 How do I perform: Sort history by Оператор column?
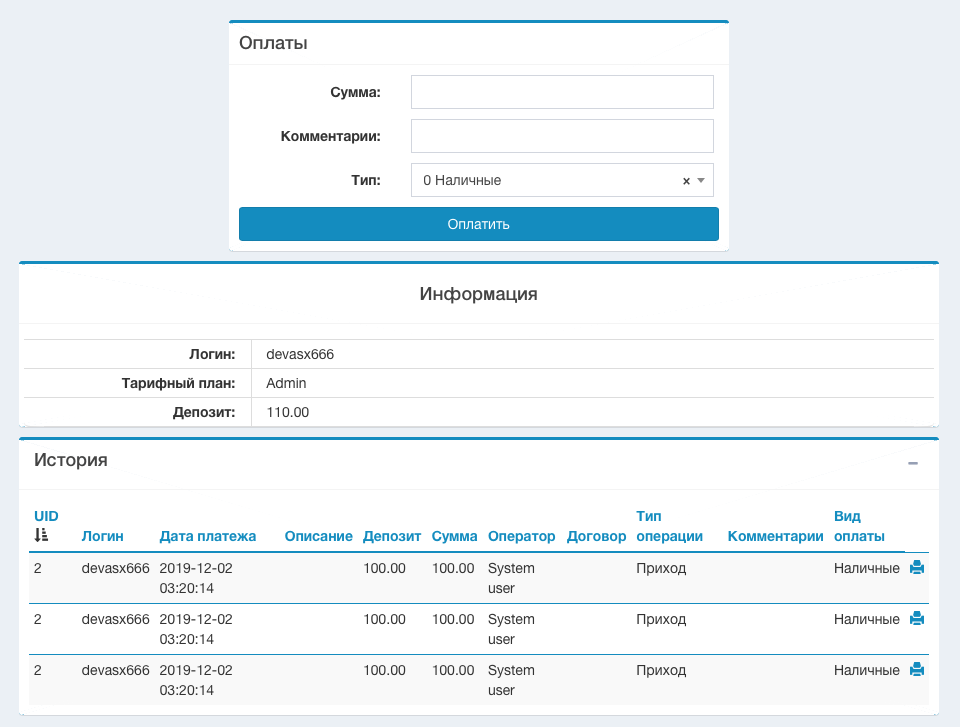[x=521, y=536]
